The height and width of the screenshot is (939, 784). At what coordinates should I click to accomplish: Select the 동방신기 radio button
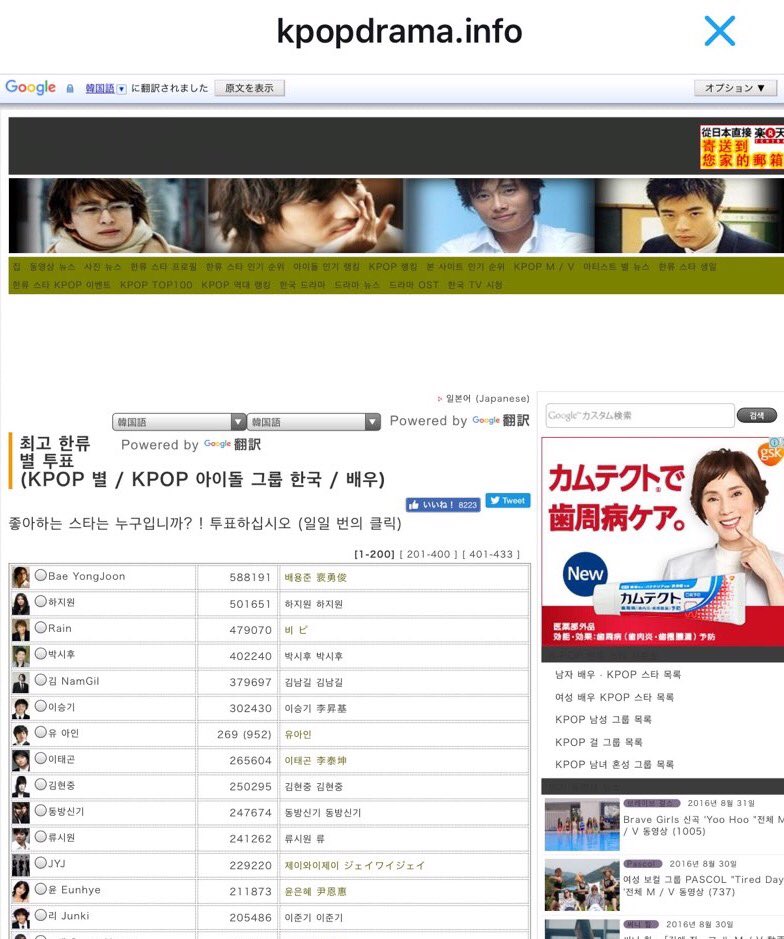click(x=41, y=810)
